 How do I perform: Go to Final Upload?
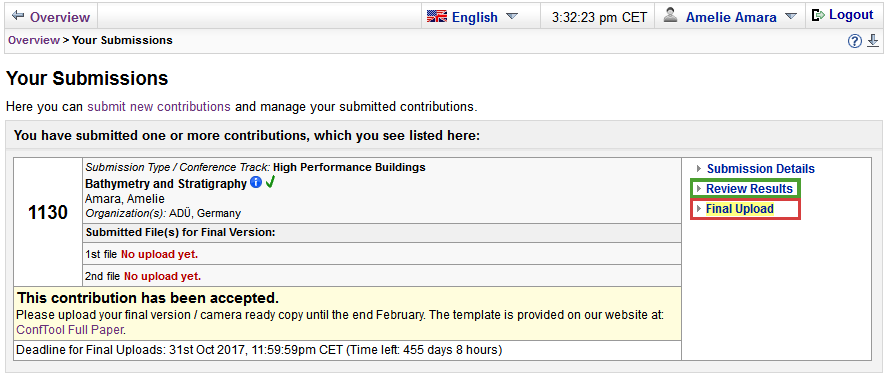pos(740,209)
